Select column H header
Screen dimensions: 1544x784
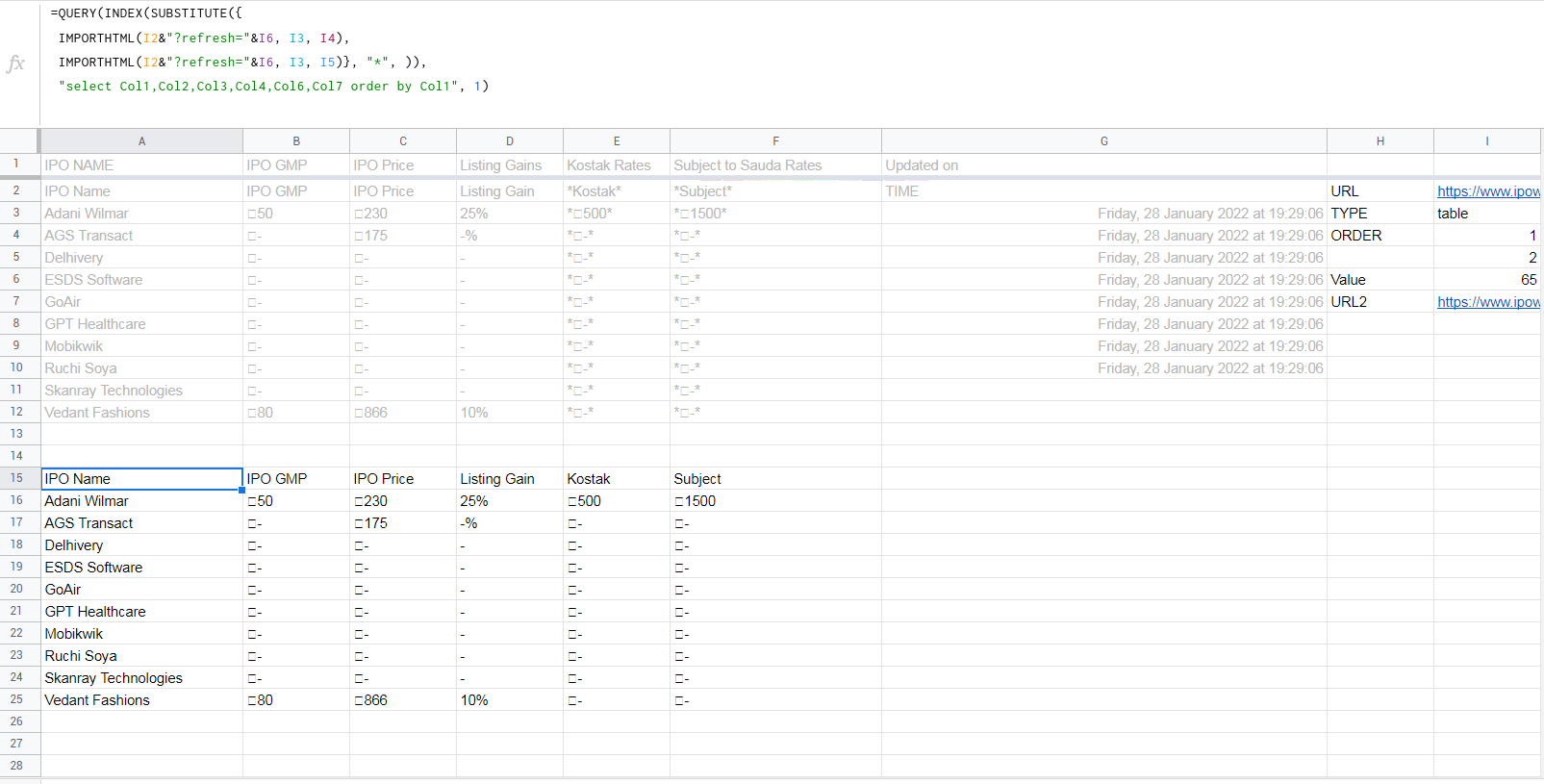1380,141
